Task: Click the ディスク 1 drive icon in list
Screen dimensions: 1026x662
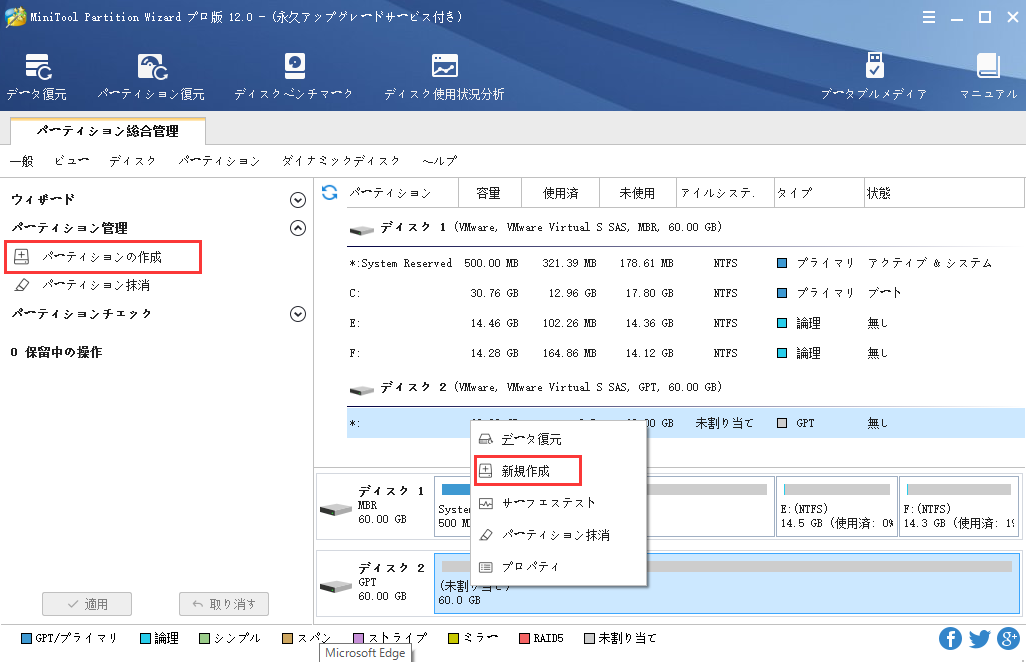Action: pyautogui.click(x=361, y=230)
